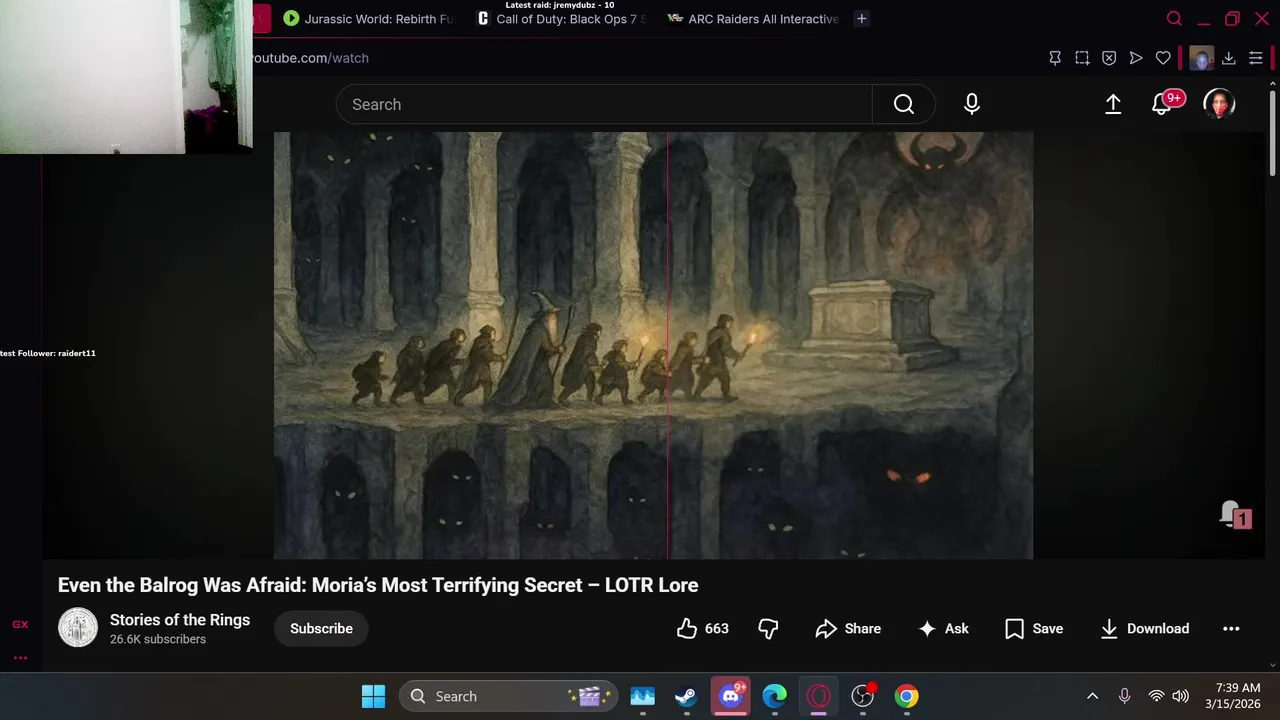Click the video player frame
This screenshot has height=720, width=1280.
[653, 345]
